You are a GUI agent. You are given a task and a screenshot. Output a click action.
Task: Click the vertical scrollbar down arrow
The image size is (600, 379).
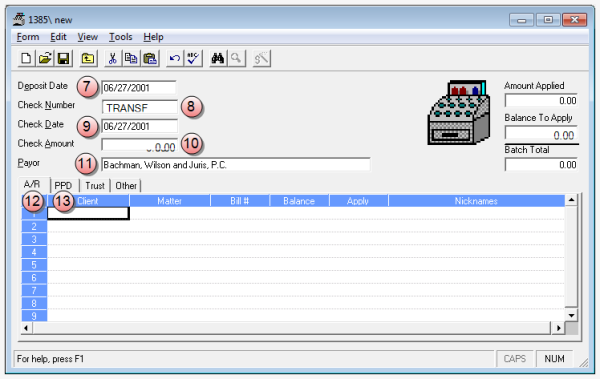(x=571, y=315)
